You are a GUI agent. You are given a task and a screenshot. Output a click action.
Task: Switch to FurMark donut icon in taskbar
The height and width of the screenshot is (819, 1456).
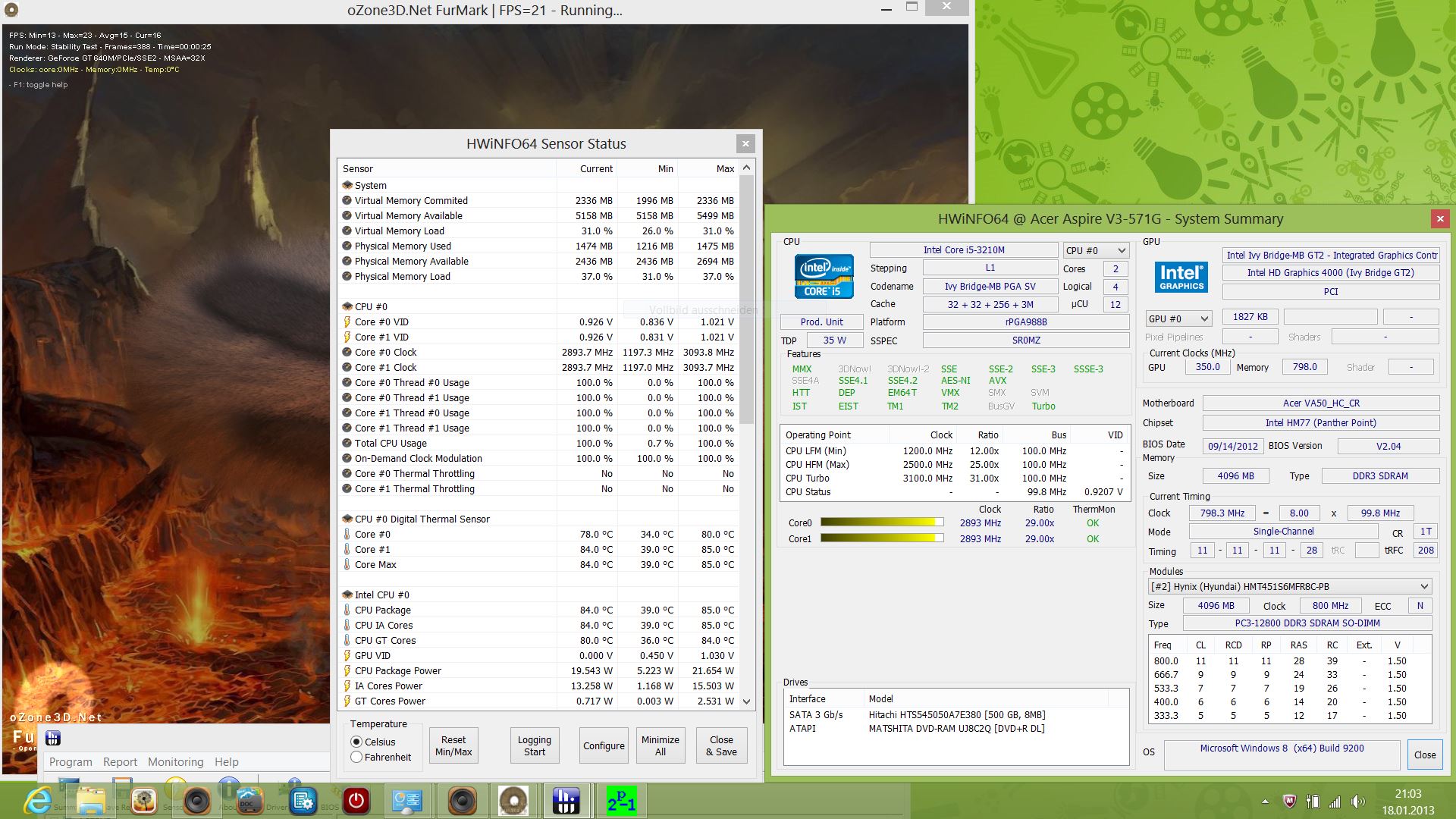coord(513,801)
